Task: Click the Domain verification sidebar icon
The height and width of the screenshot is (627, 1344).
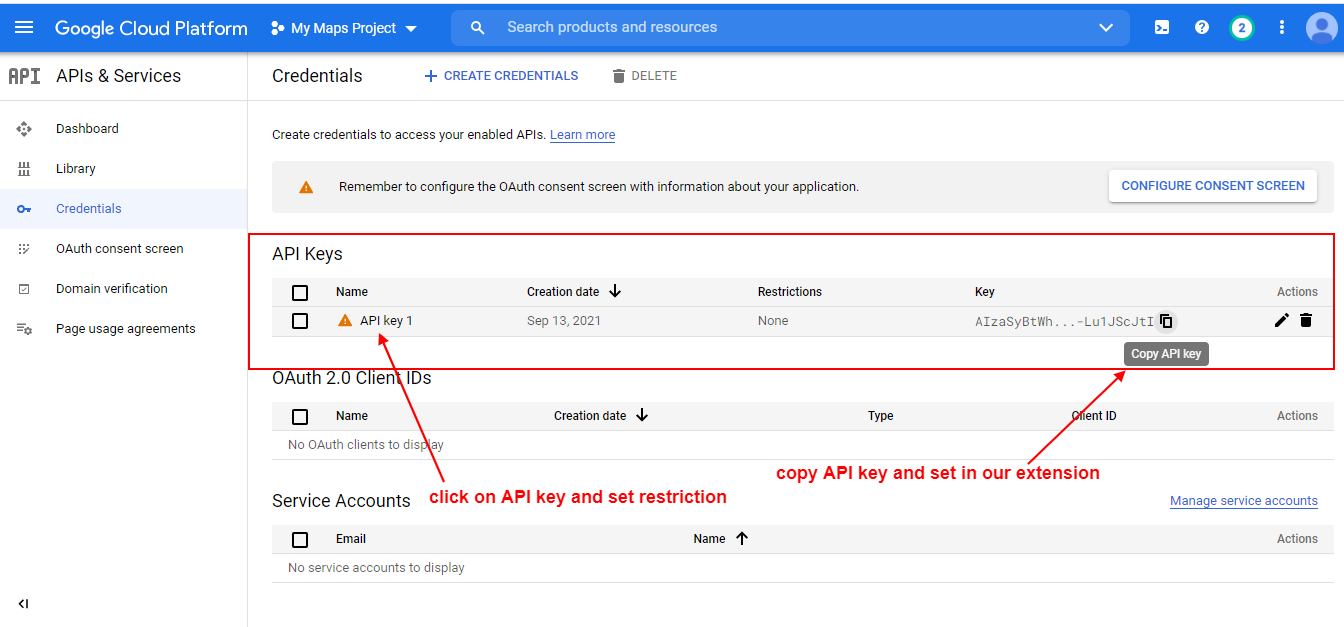Action: [24, 289]
